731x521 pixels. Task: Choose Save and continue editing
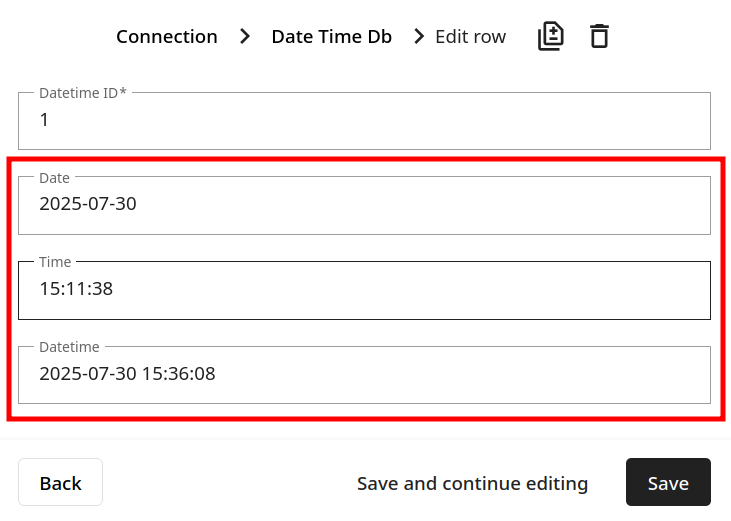[x=472, y=483]
